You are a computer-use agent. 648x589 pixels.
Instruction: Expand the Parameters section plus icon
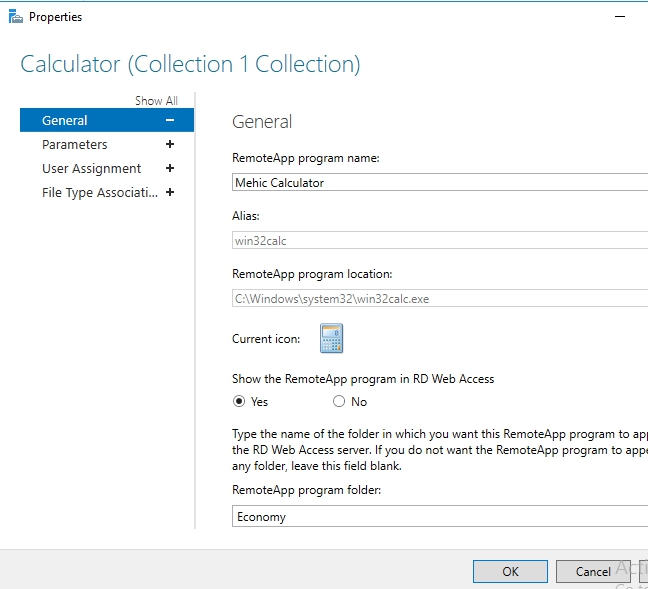point(170,144)
